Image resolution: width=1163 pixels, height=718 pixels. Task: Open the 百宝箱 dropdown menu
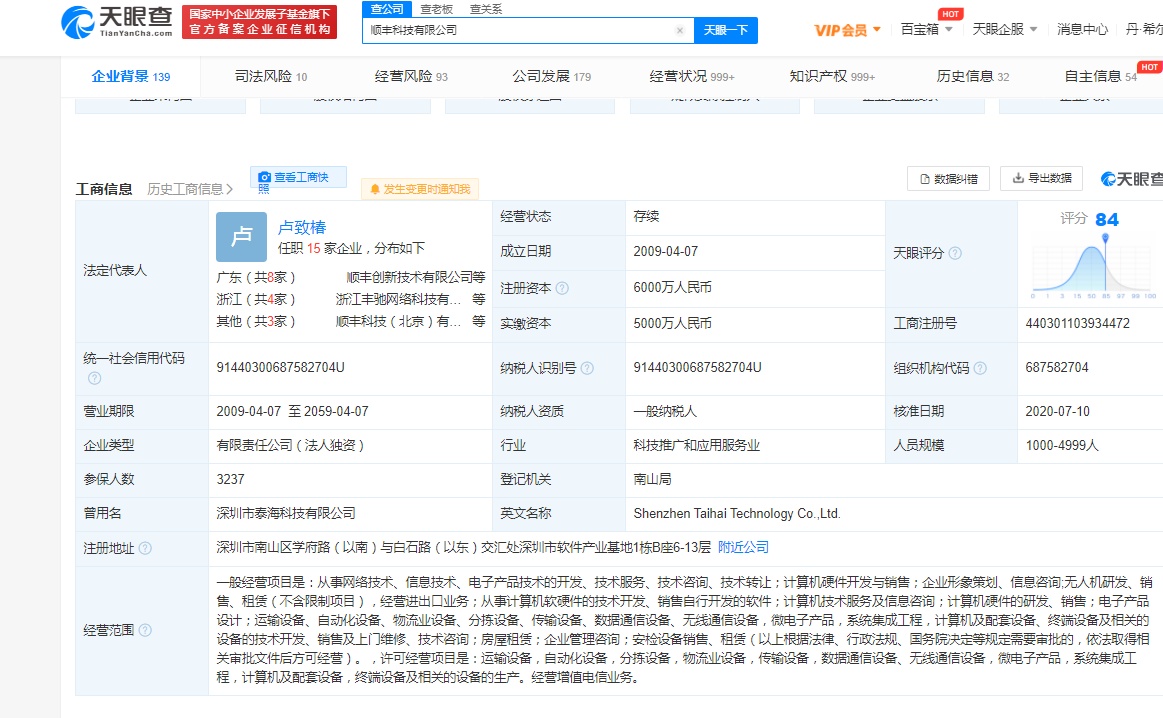[926, 30]
